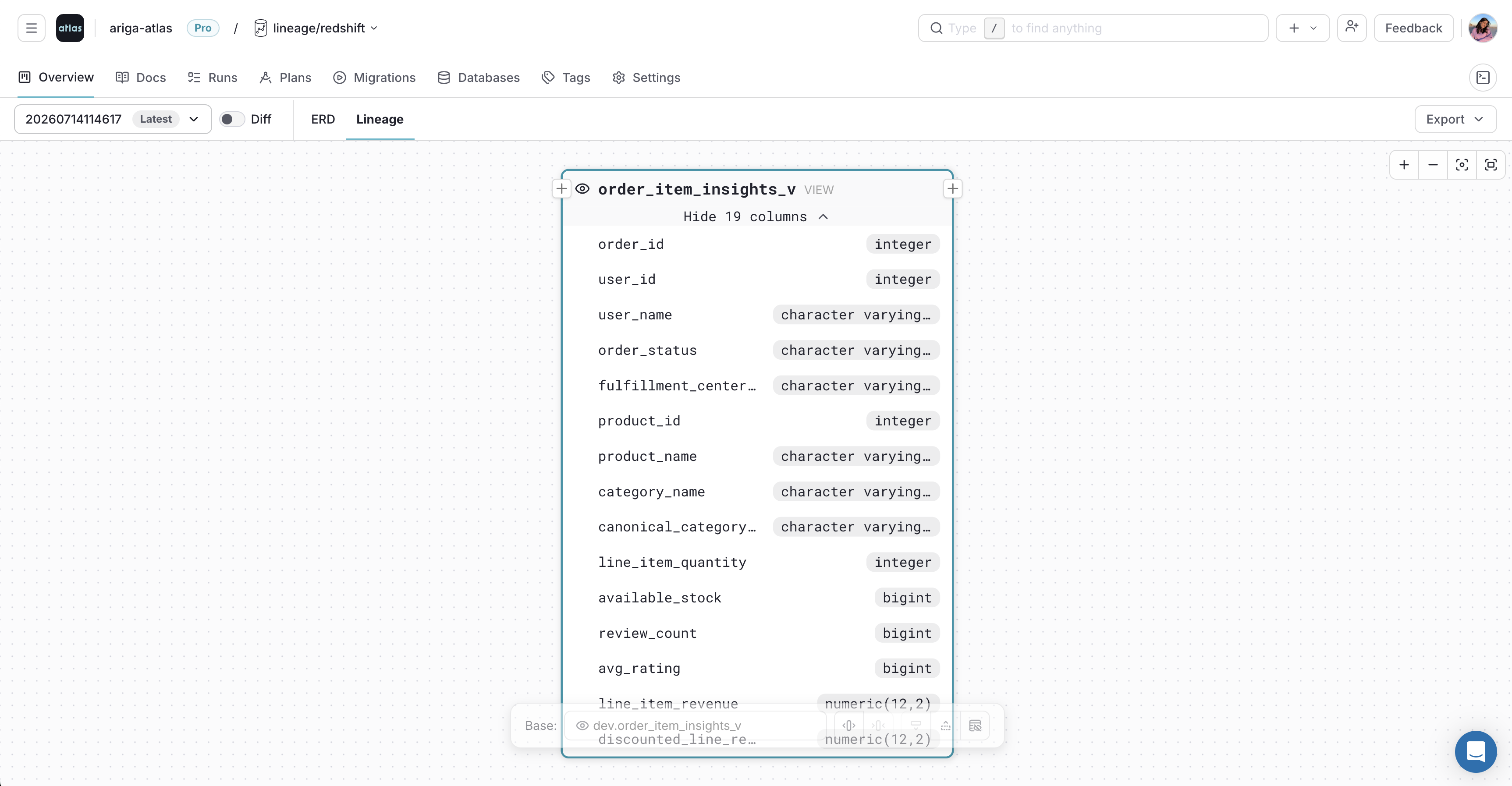Image resolution: width=1512 pixels, height=786 pixels.
Task: Collapse with 'Hide 19 columns'
Action: (x=756, y=216)
